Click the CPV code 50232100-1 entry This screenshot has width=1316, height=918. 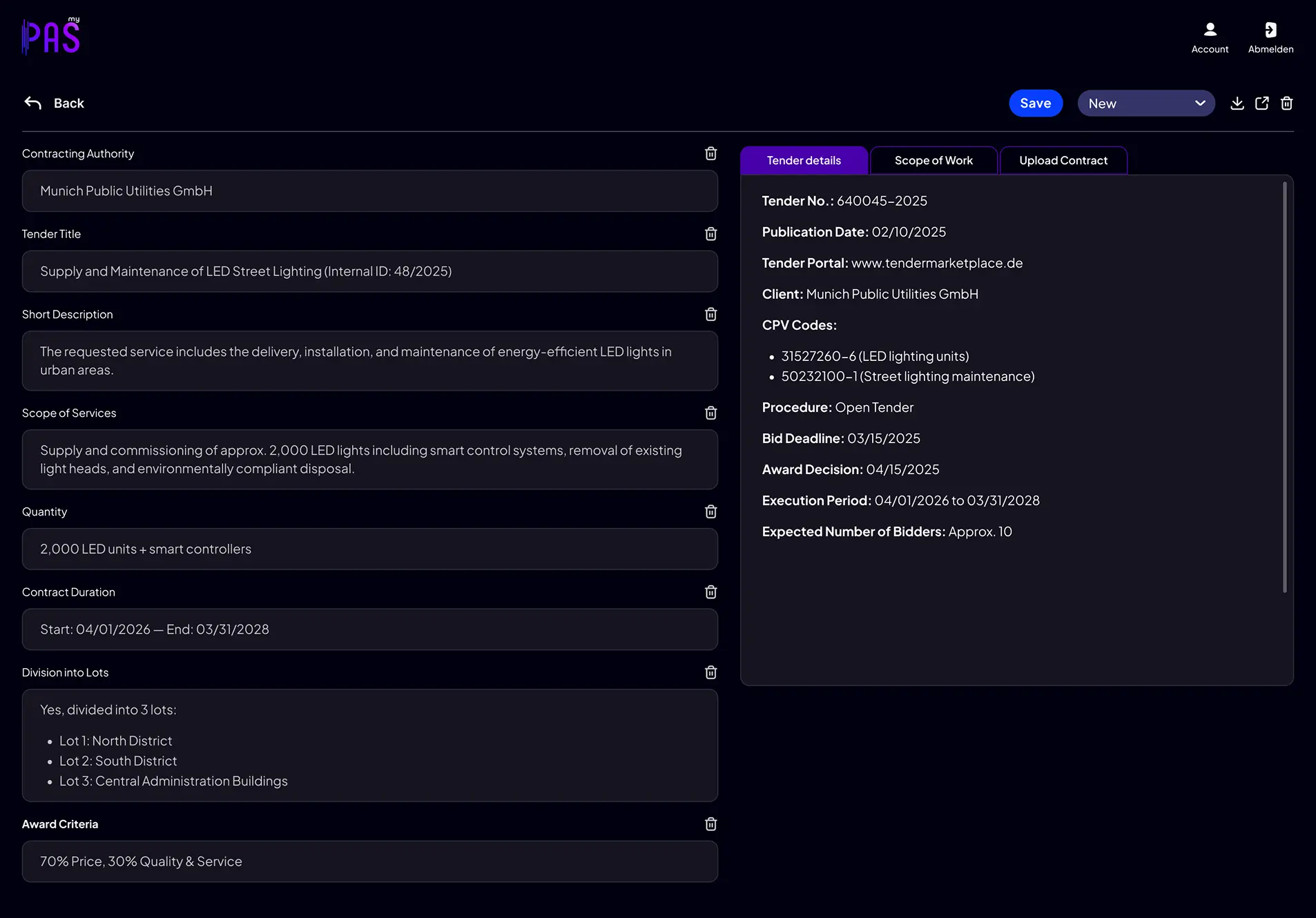[908, 376]
